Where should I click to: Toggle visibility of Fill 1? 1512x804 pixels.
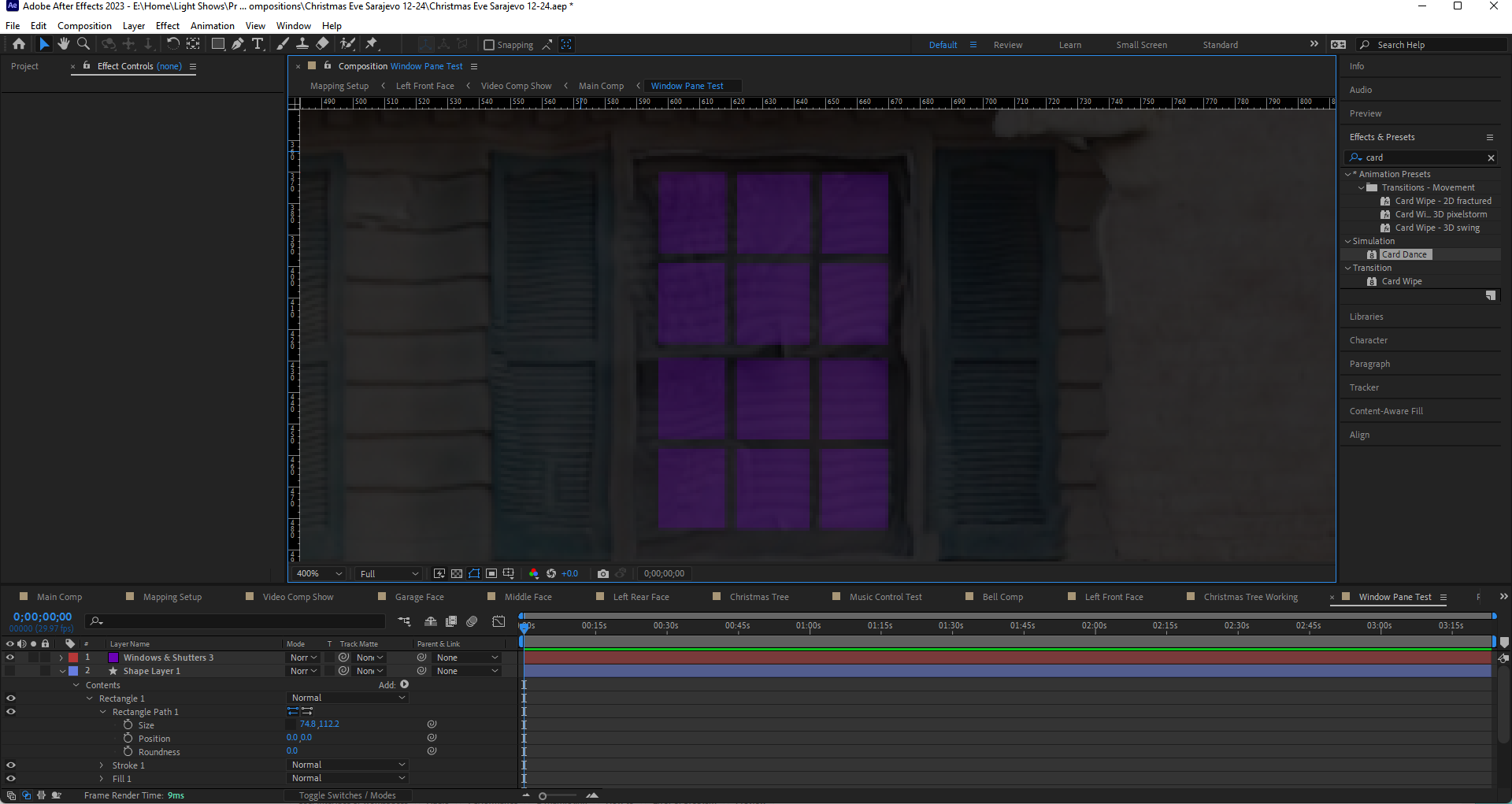(x=11, y=778)
